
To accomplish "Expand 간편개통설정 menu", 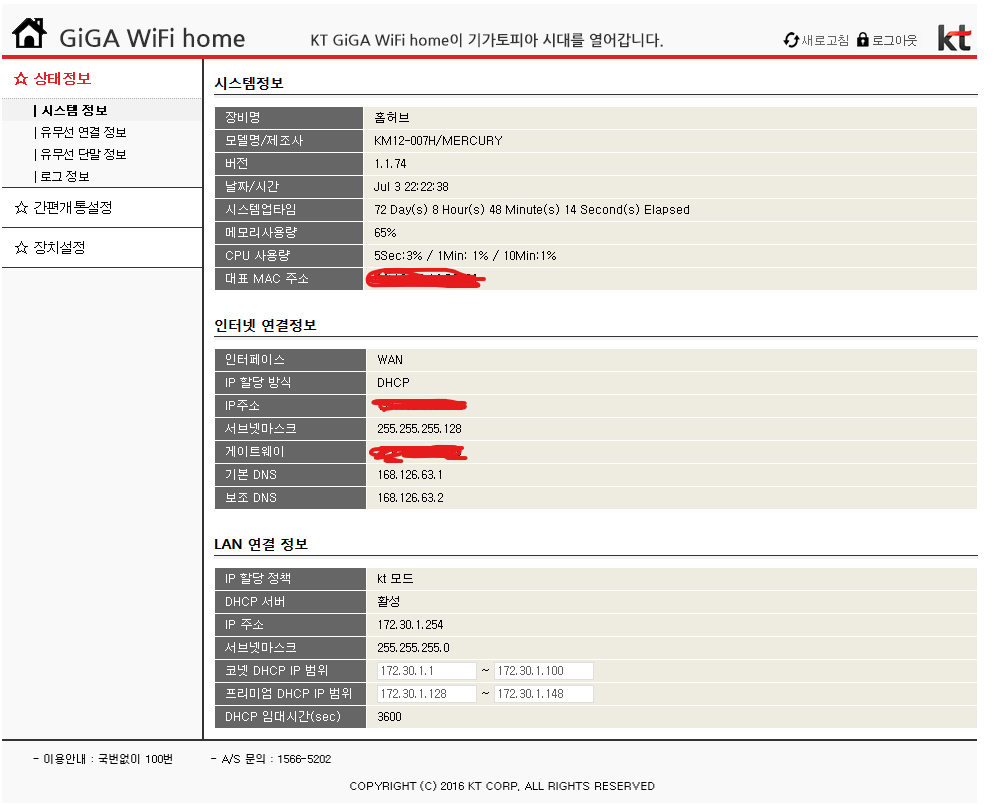I will click(73, 208).
